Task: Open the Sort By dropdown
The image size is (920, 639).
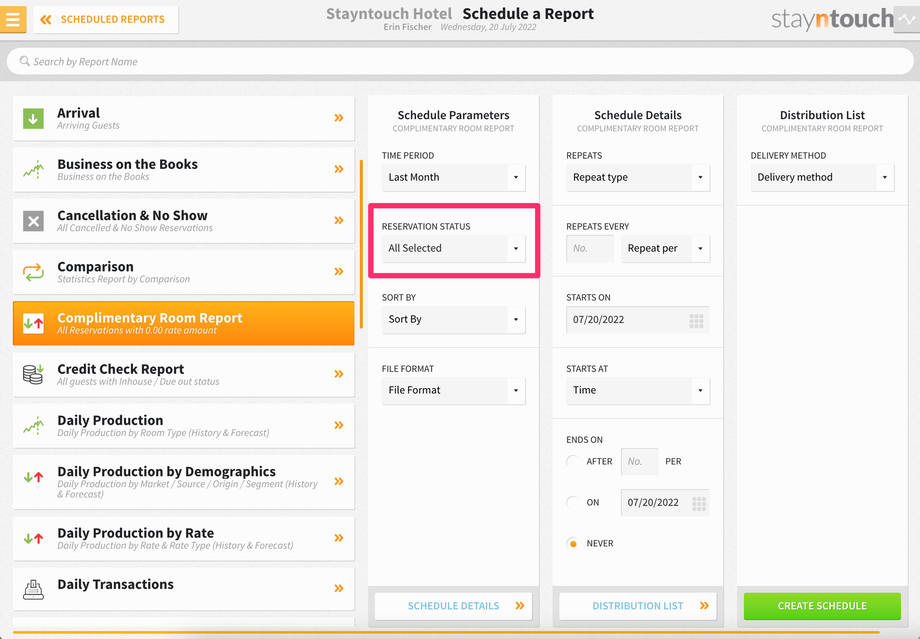Action: click(454, 319)
